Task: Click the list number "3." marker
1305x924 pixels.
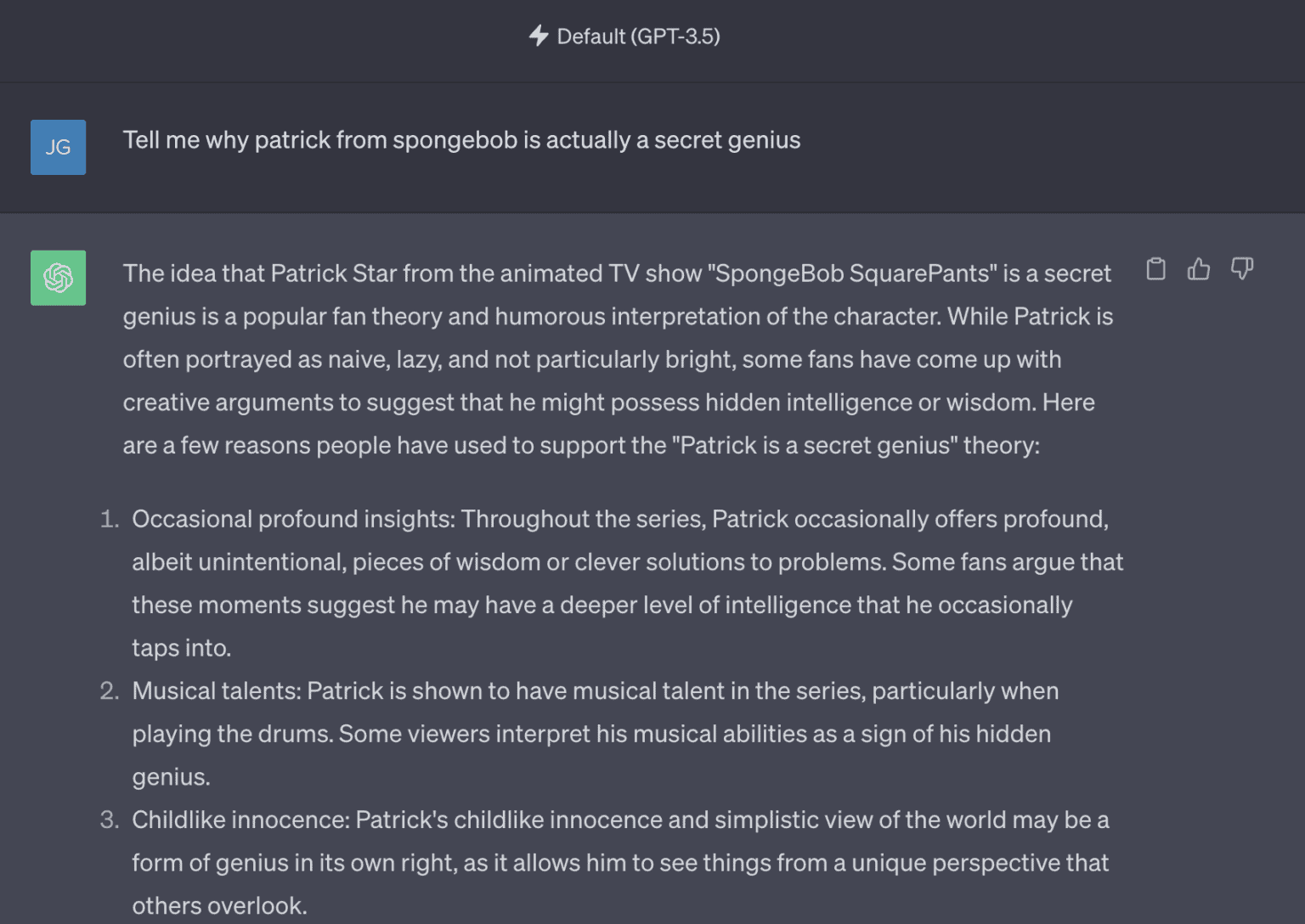Action: pyautogui.click(x=109, y=820)
